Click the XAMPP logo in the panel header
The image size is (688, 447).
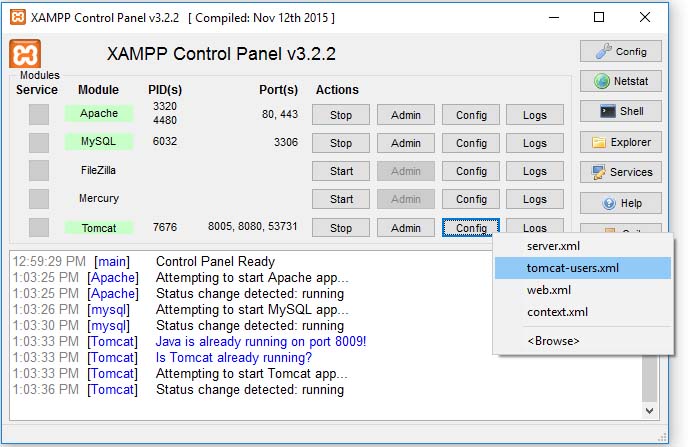[25, 54]
